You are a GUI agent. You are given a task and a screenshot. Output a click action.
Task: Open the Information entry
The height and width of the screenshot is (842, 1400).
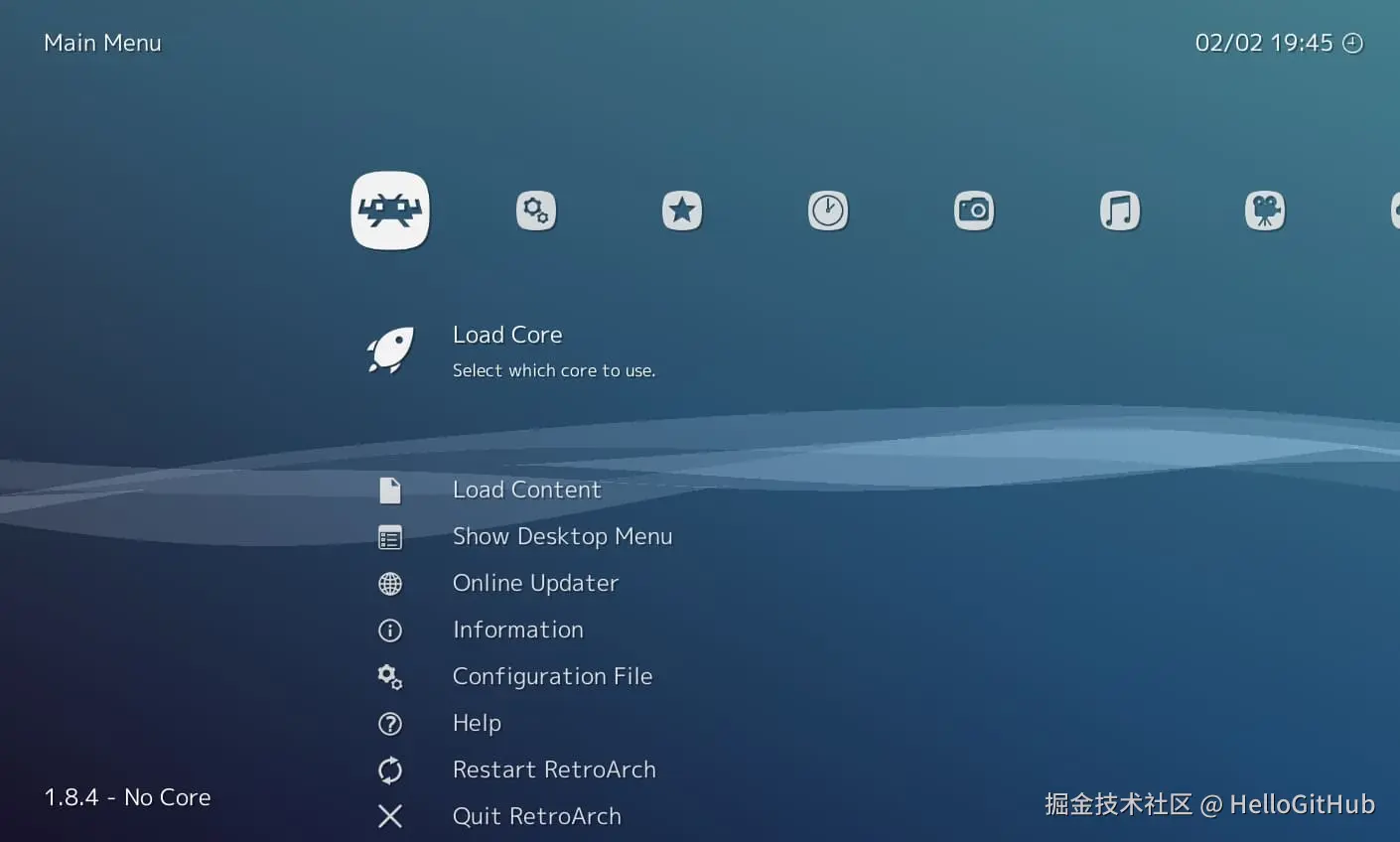(518, 630)
